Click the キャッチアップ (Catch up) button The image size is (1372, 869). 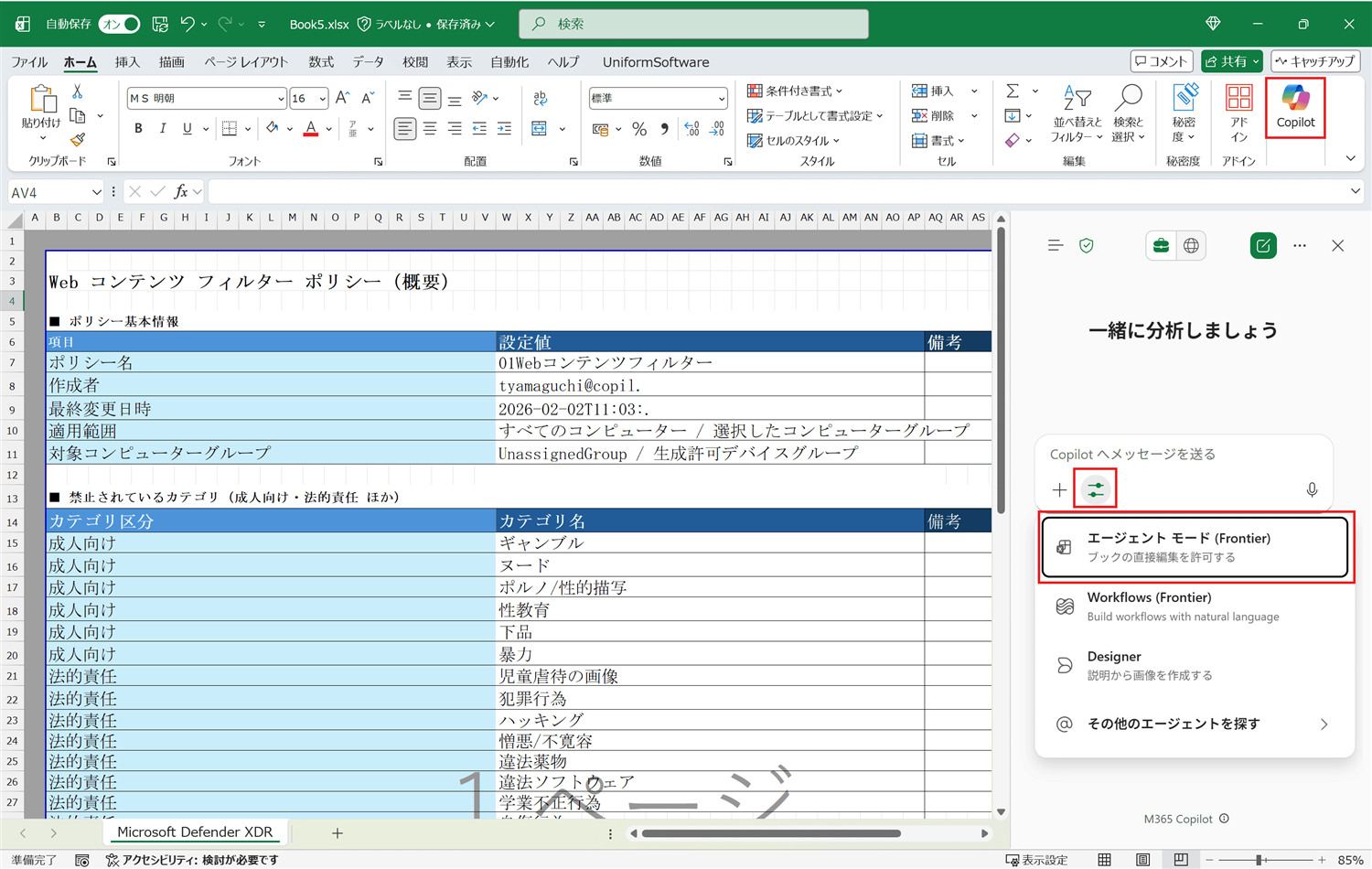point(1315,61)
